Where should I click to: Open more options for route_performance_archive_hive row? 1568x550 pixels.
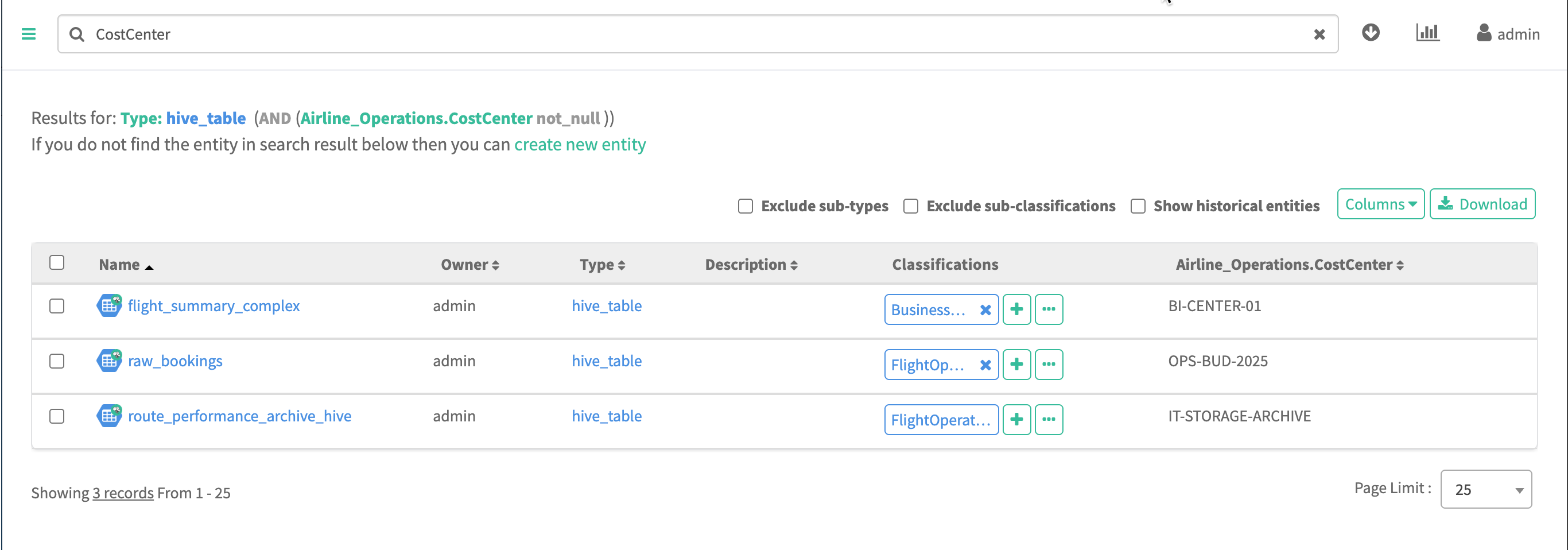(x=1048, y=420)
